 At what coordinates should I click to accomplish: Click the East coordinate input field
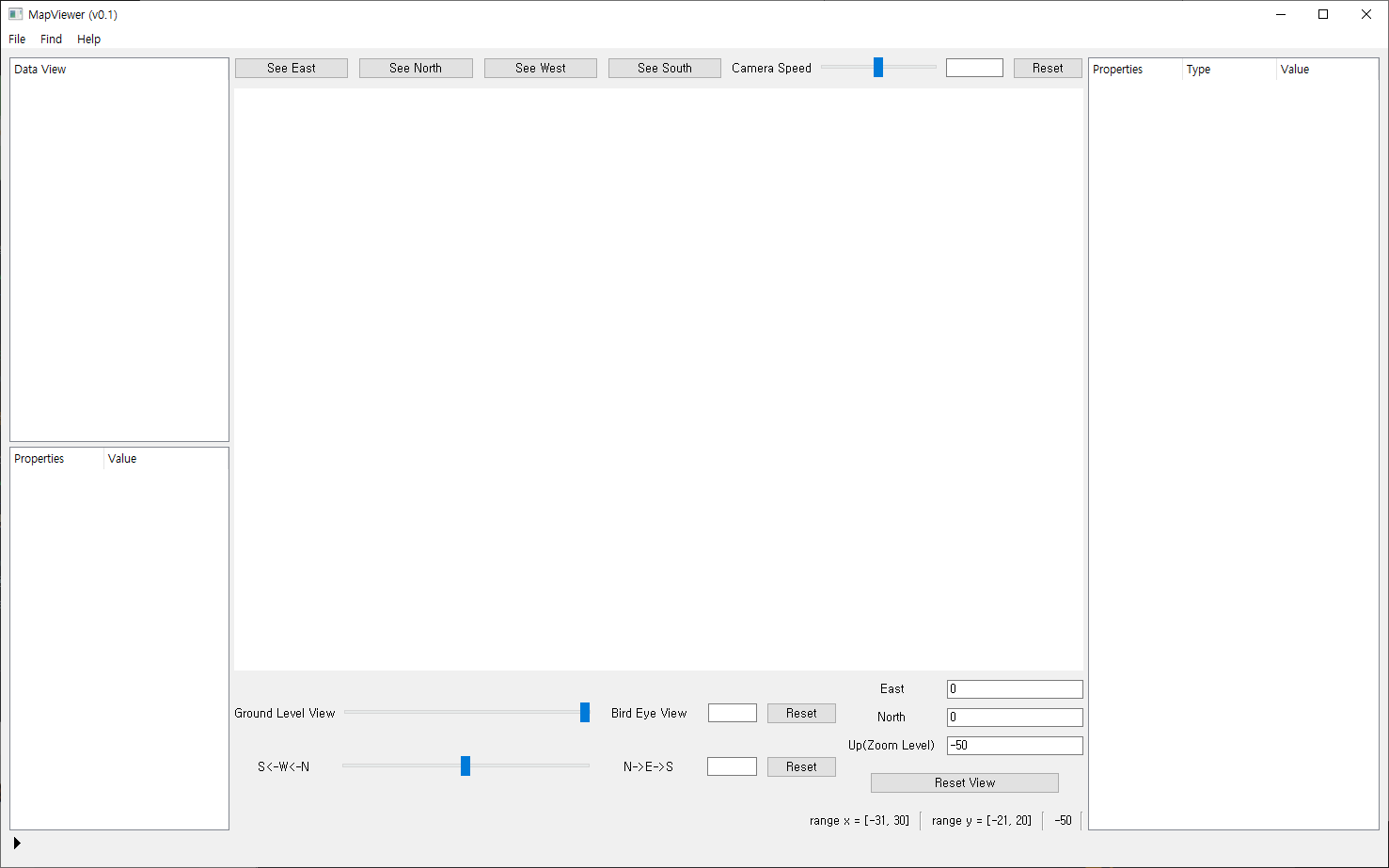pyautogui.click(x=1014, y=689)
